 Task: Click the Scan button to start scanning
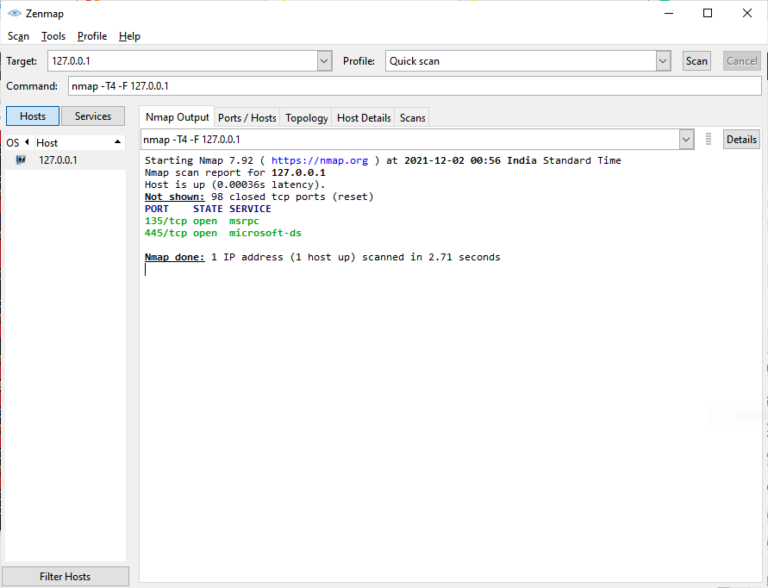pos(696,61)
